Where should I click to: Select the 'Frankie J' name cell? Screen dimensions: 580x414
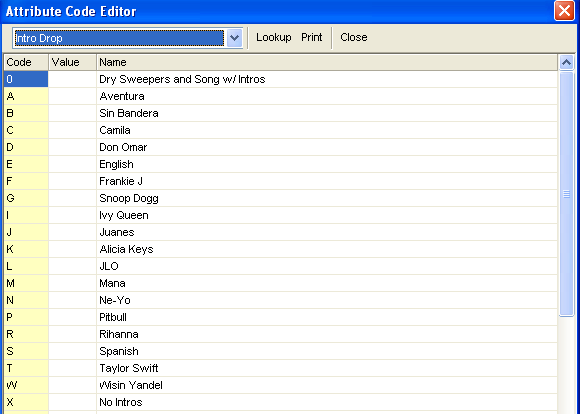coord(327,181)
